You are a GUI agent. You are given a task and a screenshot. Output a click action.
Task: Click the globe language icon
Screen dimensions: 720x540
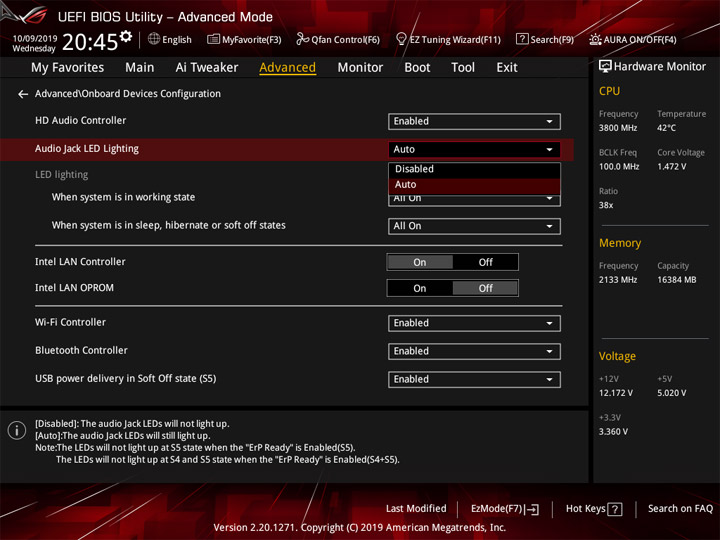pos(154,39)
